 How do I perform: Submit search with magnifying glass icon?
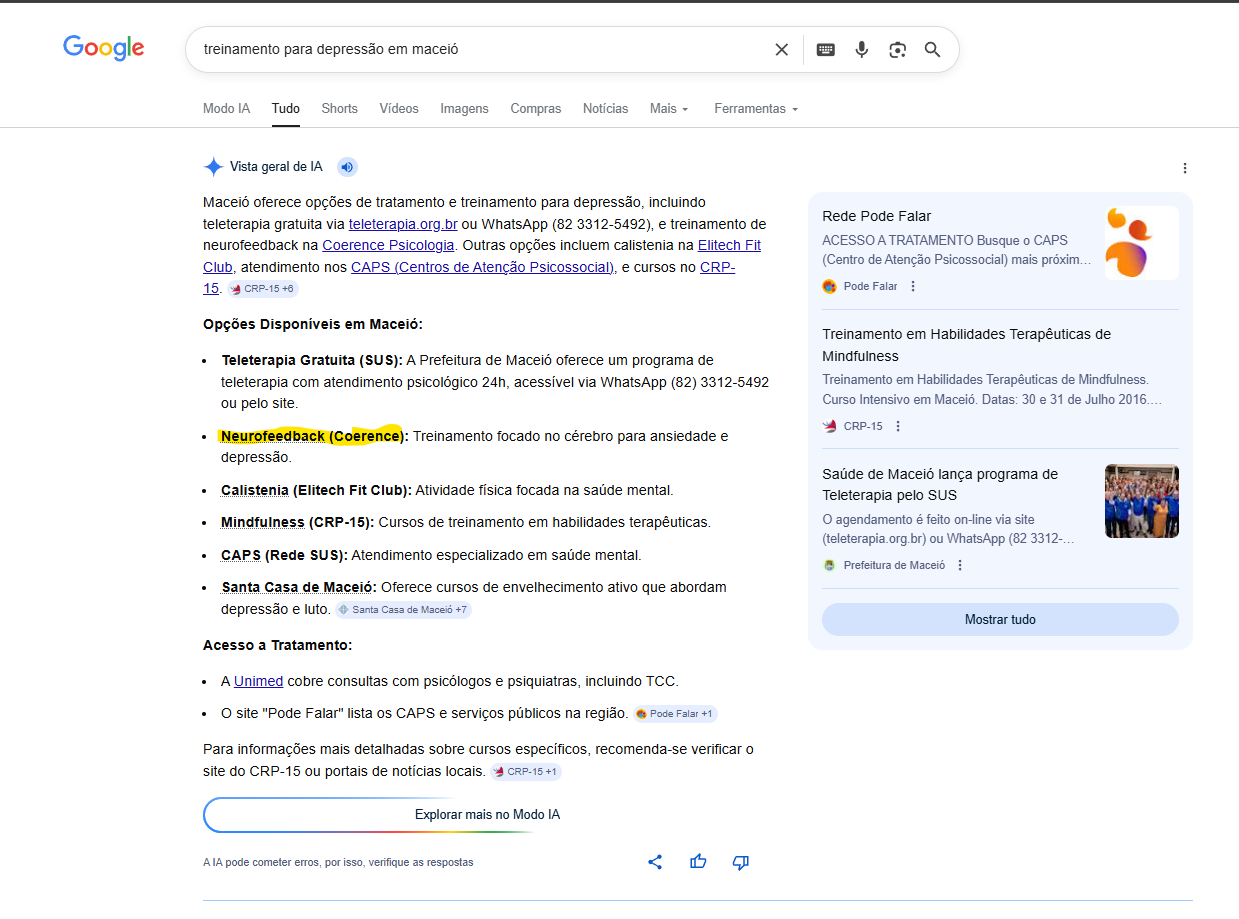(x=933, y=49)
